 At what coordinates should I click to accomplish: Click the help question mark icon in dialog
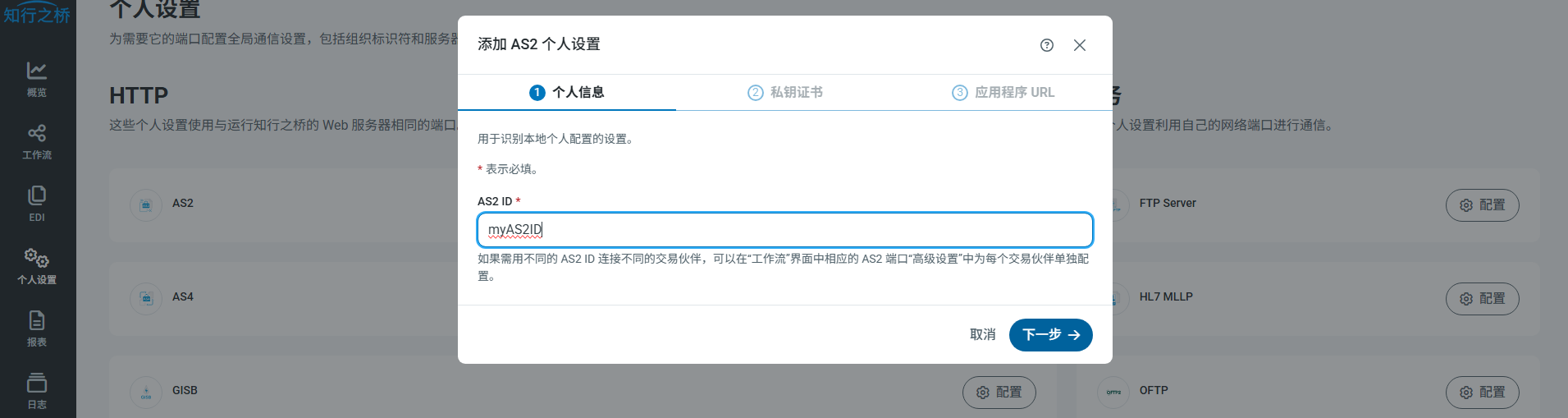(1046, 45)
